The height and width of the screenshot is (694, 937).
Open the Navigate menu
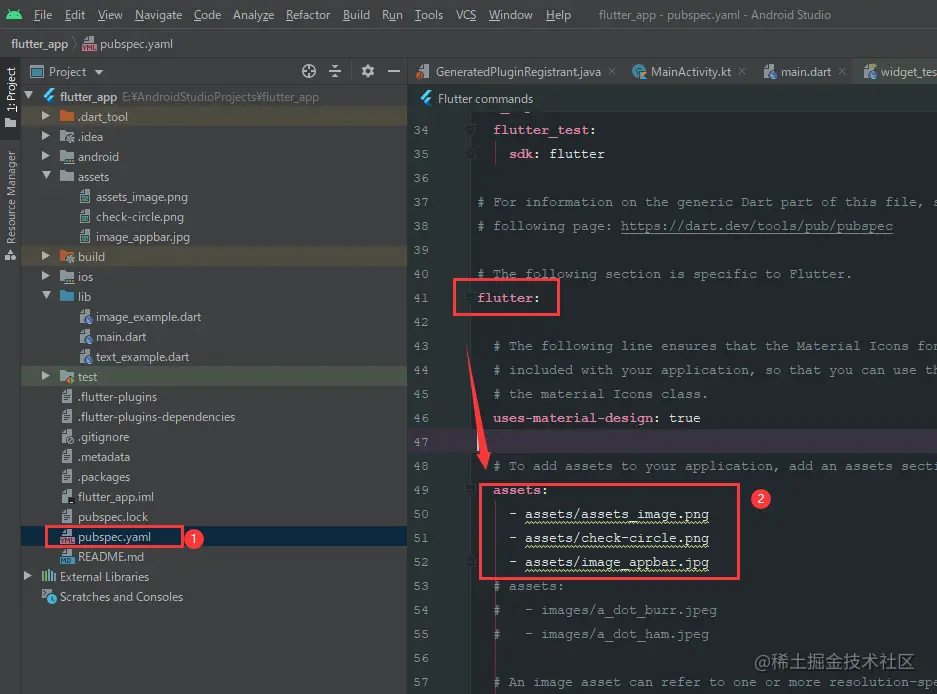pyautogui.click(x=158, y=15)
